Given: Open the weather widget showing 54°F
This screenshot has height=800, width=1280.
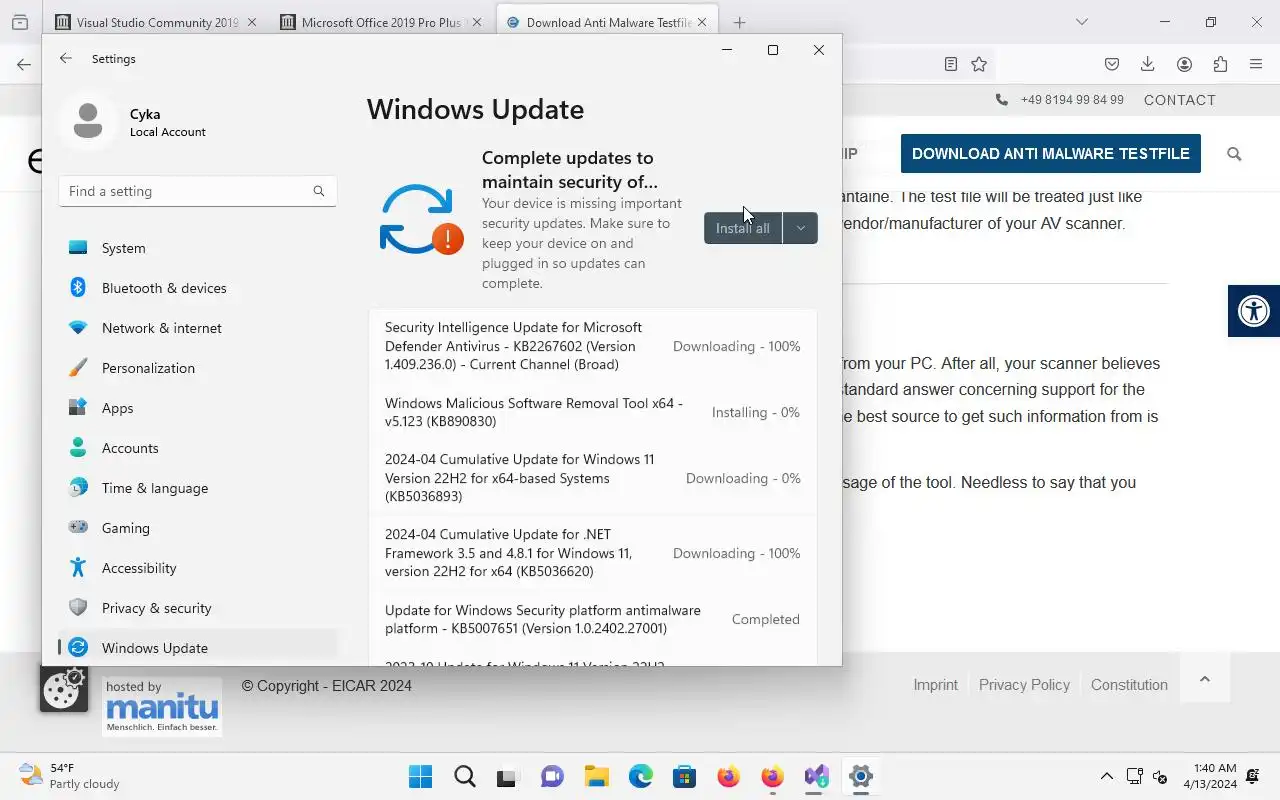Looking at the screenshot, I should (70, 776).
